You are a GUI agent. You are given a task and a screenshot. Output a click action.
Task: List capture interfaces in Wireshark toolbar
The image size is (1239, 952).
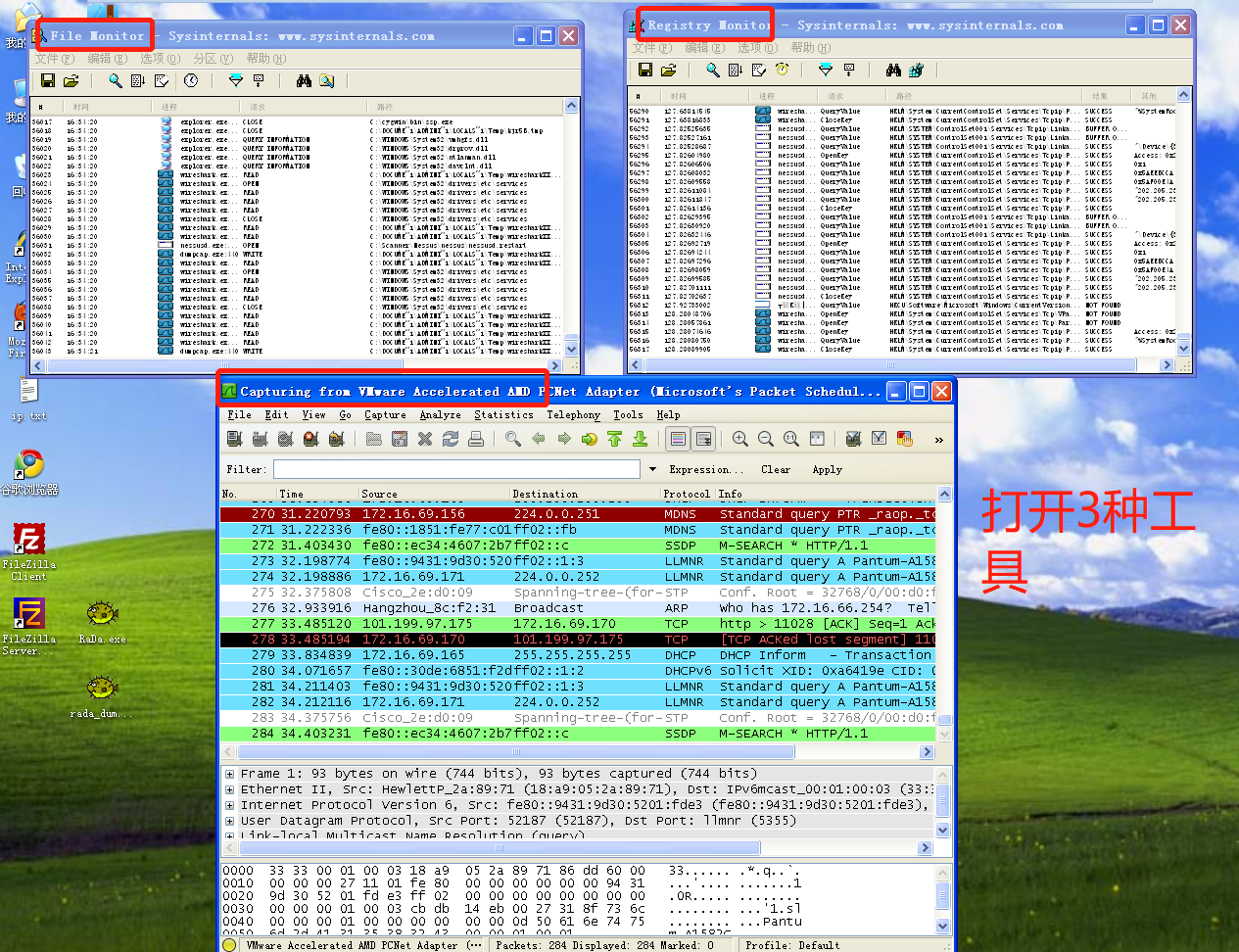click(235, 439)
